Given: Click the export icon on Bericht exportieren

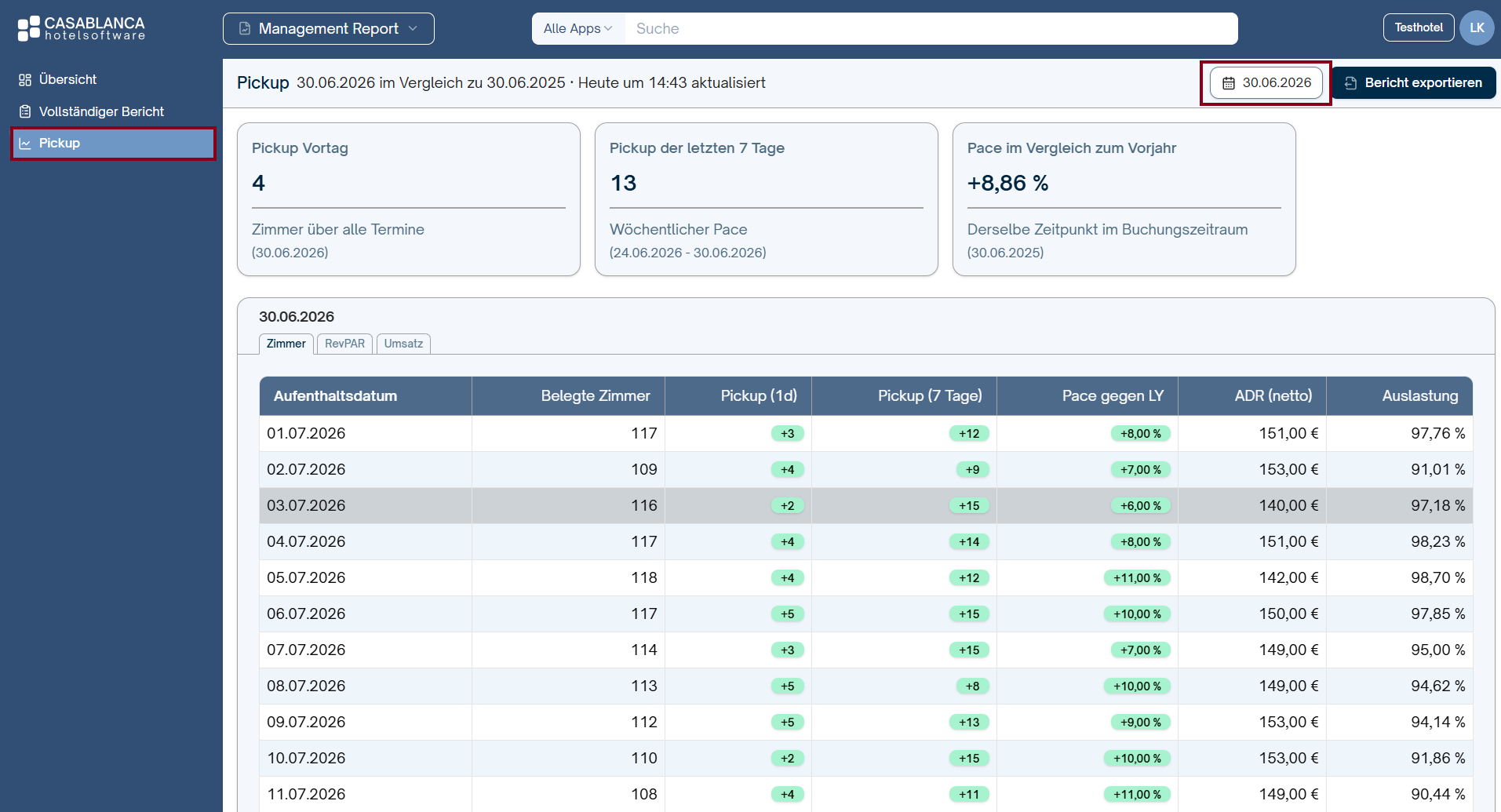Looking at the screenshot, I should point(1350,83).
